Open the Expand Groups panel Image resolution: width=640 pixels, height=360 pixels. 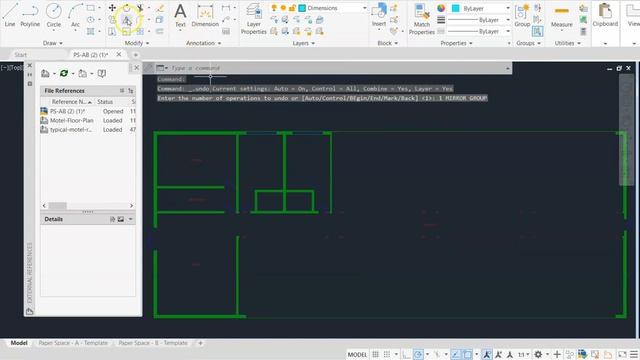click(528, 43)
